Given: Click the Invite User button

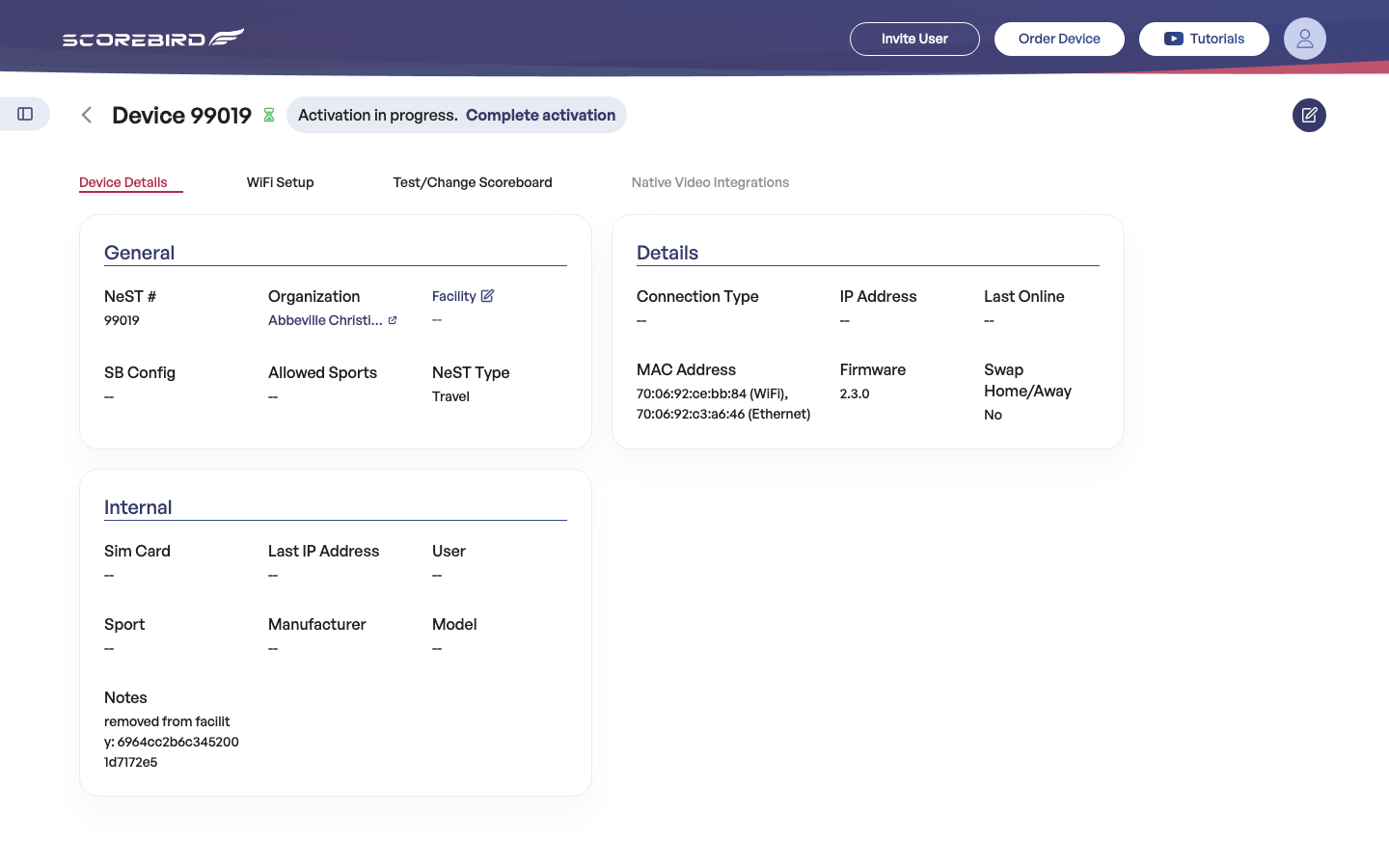Looking at the screenshot, I should [x=914, y=39].
